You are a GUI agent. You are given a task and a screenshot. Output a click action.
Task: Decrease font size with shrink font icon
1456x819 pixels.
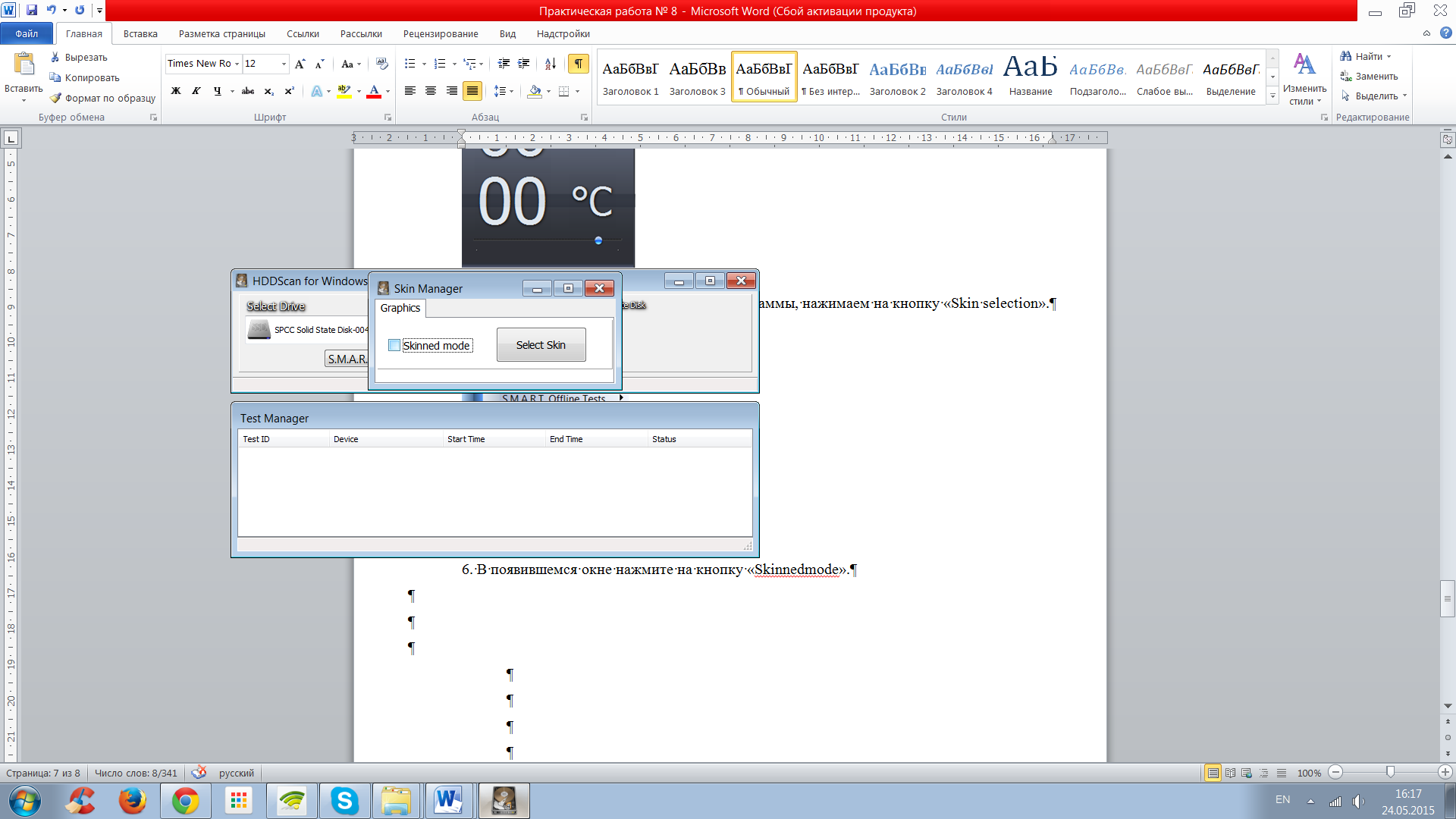tap(319, 64)
